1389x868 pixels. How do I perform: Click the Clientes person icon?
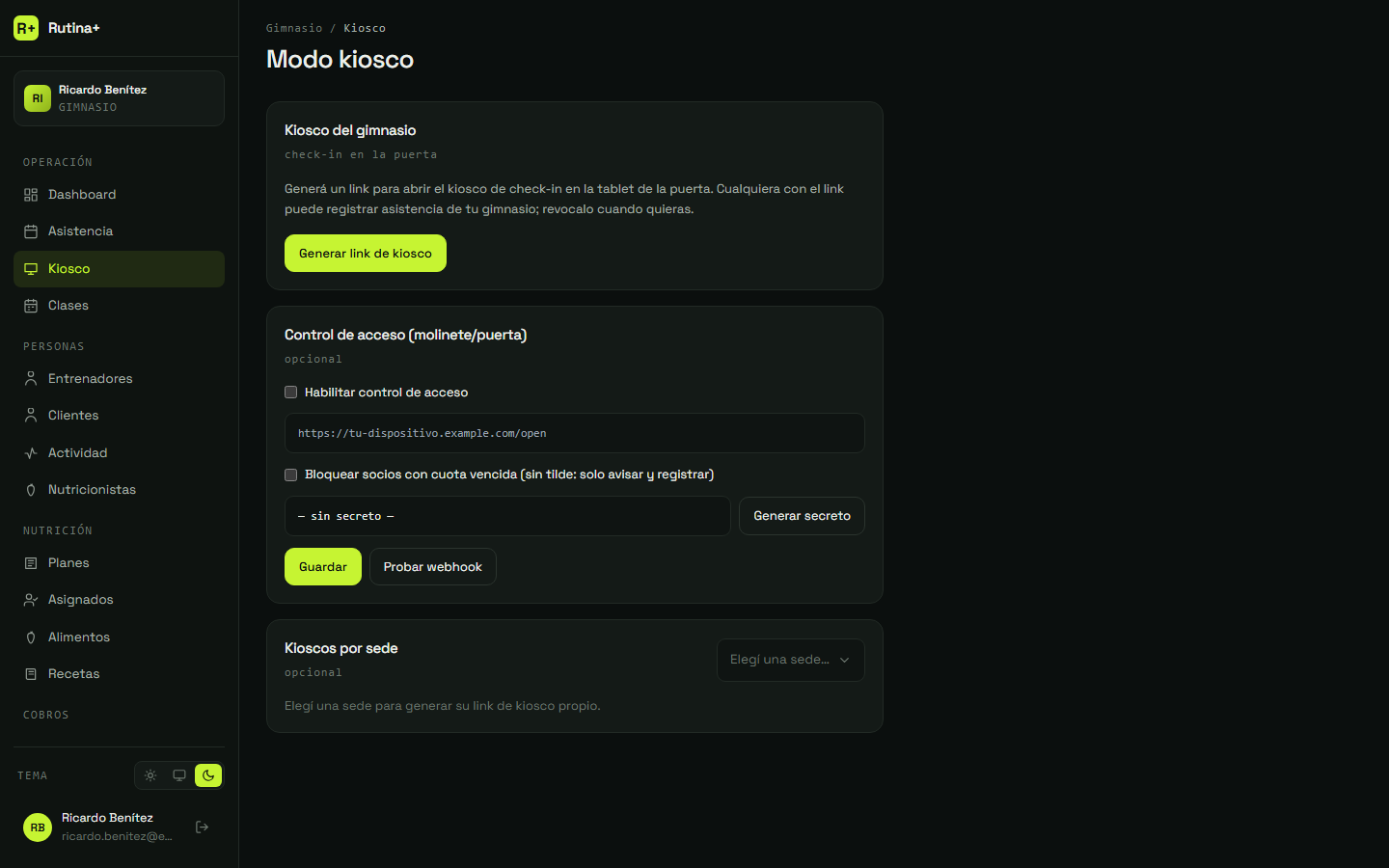31,416
